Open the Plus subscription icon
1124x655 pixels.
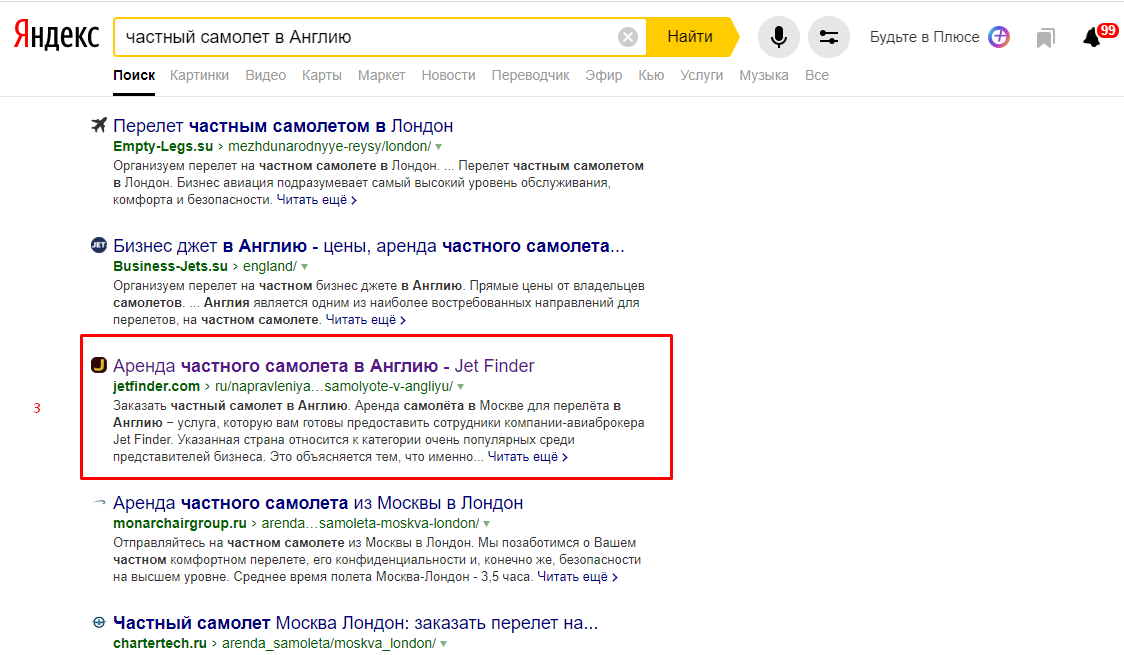coord(999,37)
